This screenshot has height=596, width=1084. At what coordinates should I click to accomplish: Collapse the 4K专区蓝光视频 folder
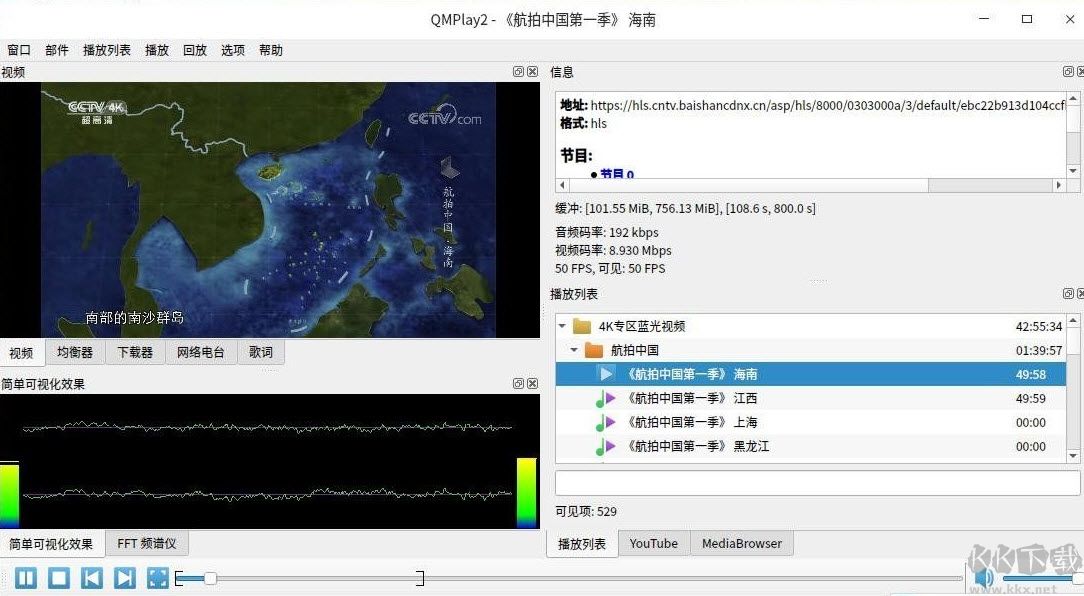point(561,325)
